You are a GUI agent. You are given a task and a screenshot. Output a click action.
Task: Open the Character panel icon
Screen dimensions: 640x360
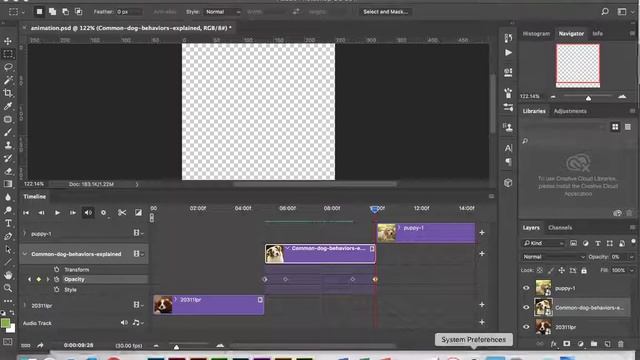508,148
